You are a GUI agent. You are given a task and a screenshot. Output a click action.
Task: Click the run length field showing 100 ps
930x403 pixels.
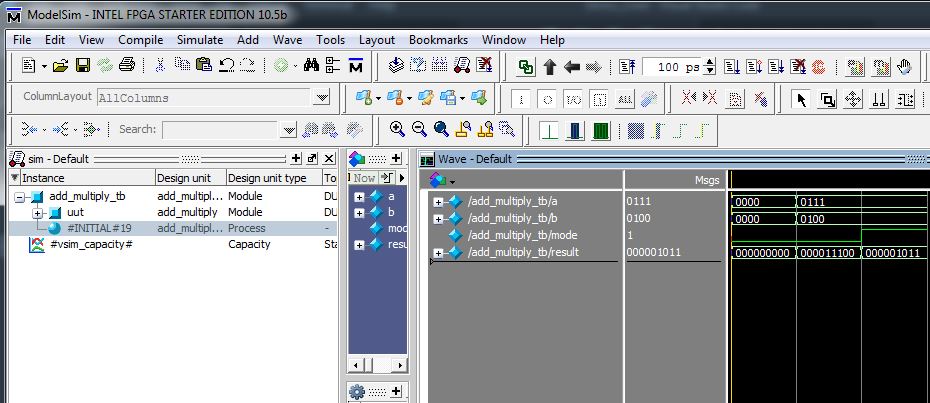[673, 67]
